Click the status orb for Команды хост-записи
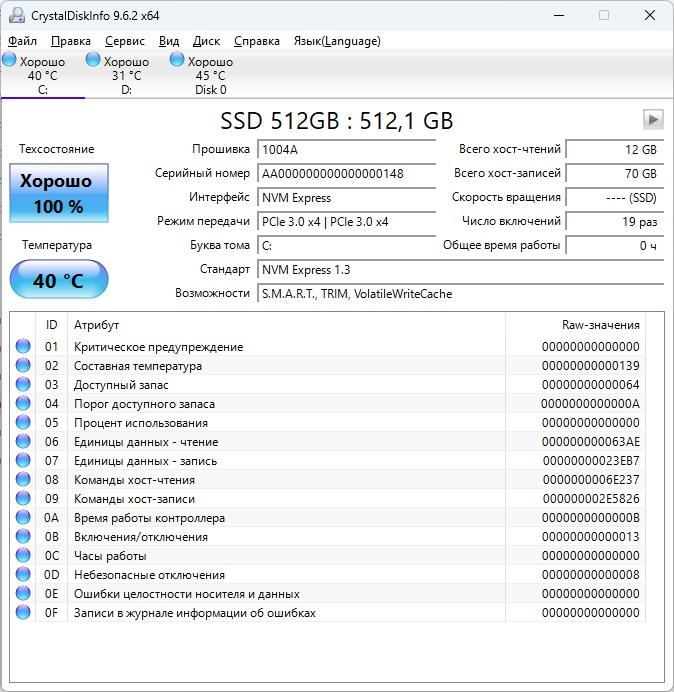Viewport: 674px width, 692px height. tap(23, 498)
